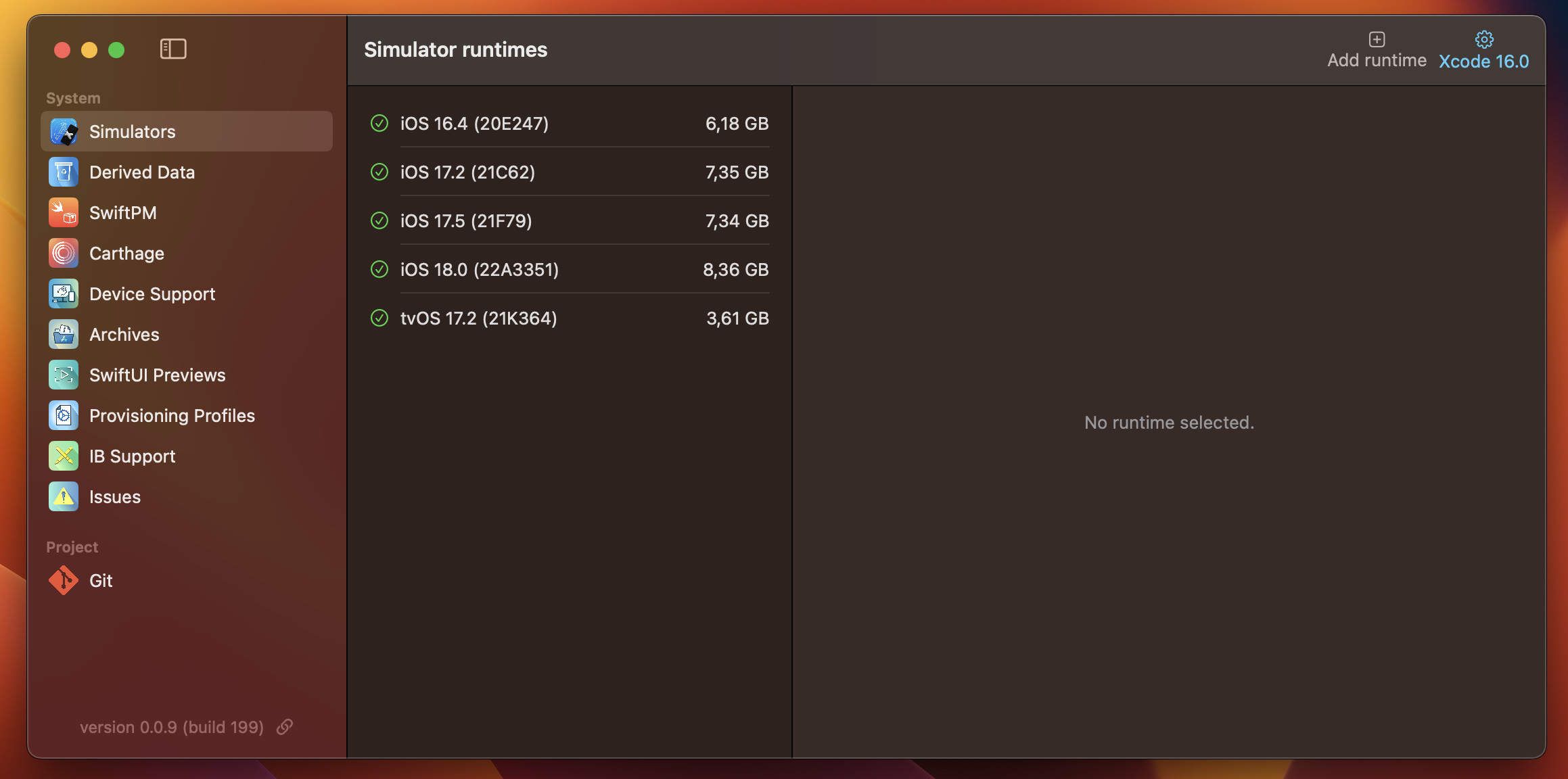
Task: Click the Add runtime button
Action: (x=1377, y=51)
